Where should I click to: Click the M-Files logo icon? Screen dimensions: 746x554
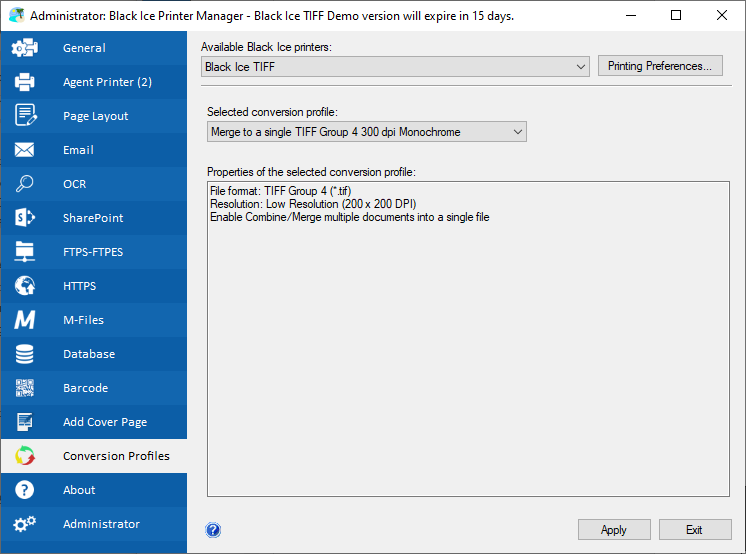click(25, 320)
